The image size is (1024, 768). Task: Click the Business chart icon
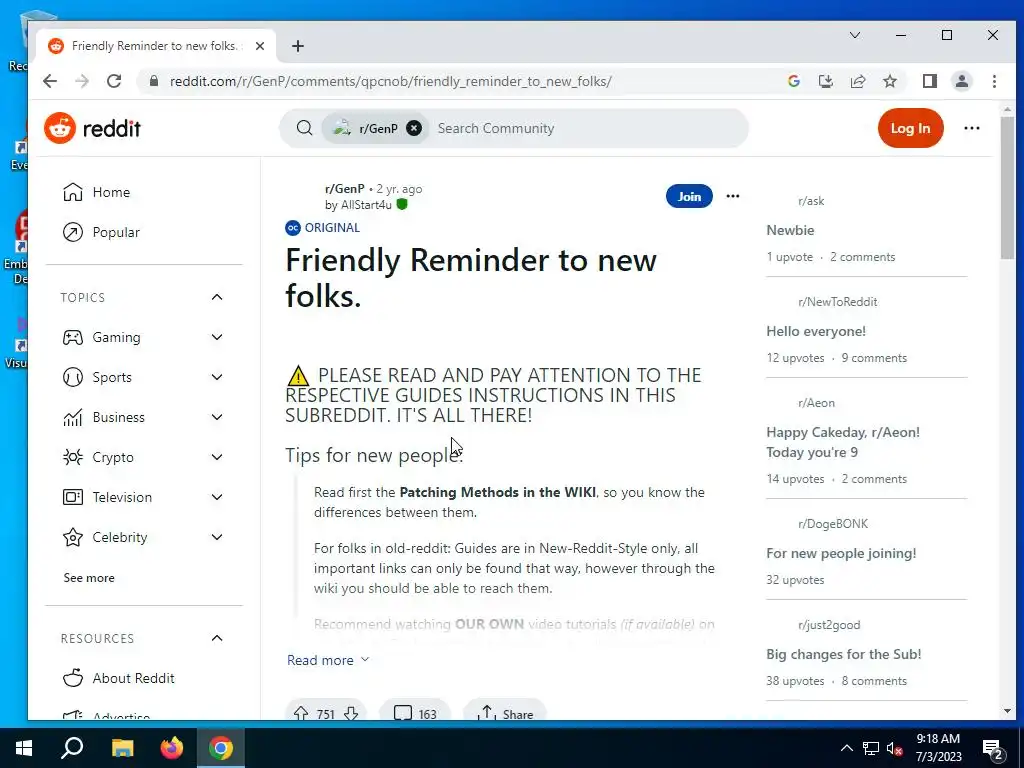pyautogui.click(x=72, y=417)
